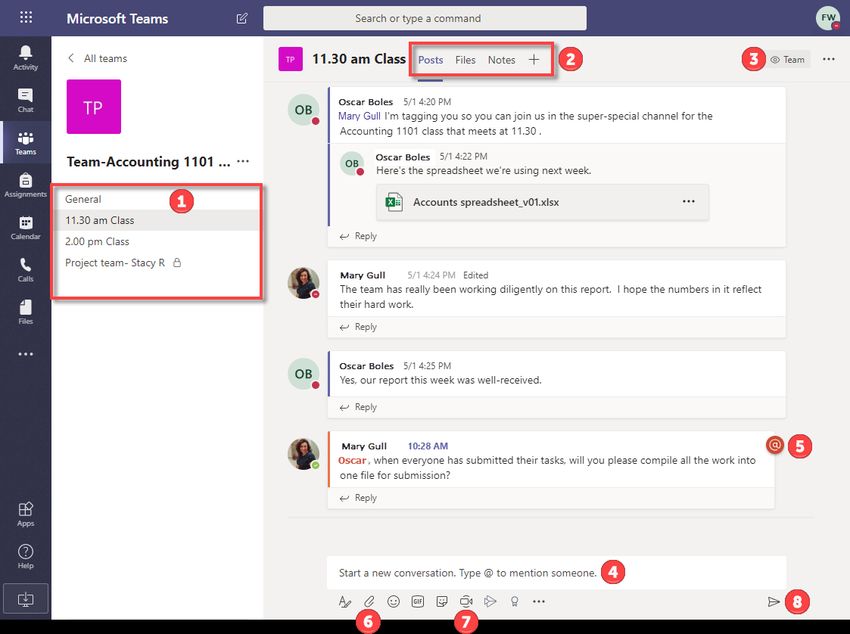Screen dimensions: 850x634
Task: Open the FW profile avatar menu
Action: (828, 18)
